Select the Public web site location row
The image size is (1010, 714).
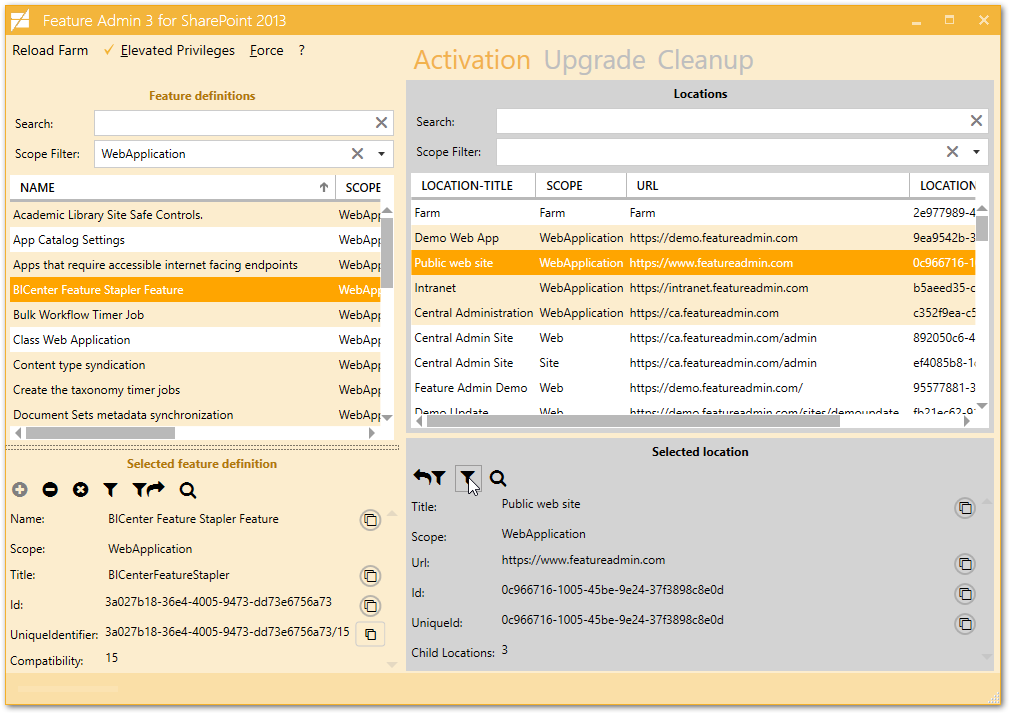694,263
